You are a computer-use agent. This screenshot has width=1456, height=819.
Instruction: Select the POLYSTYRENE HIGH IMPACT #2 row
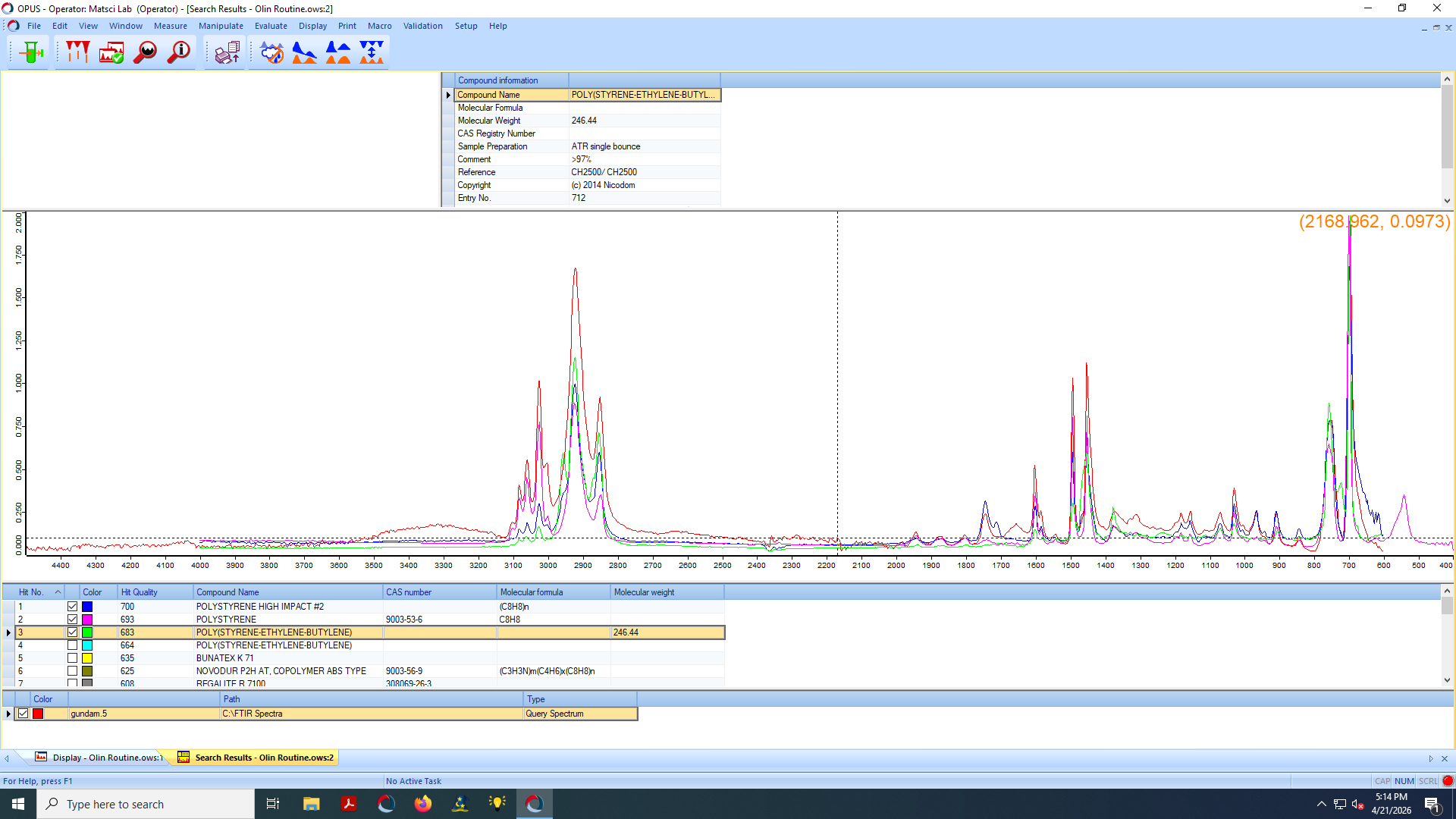[x=369, y=607]
